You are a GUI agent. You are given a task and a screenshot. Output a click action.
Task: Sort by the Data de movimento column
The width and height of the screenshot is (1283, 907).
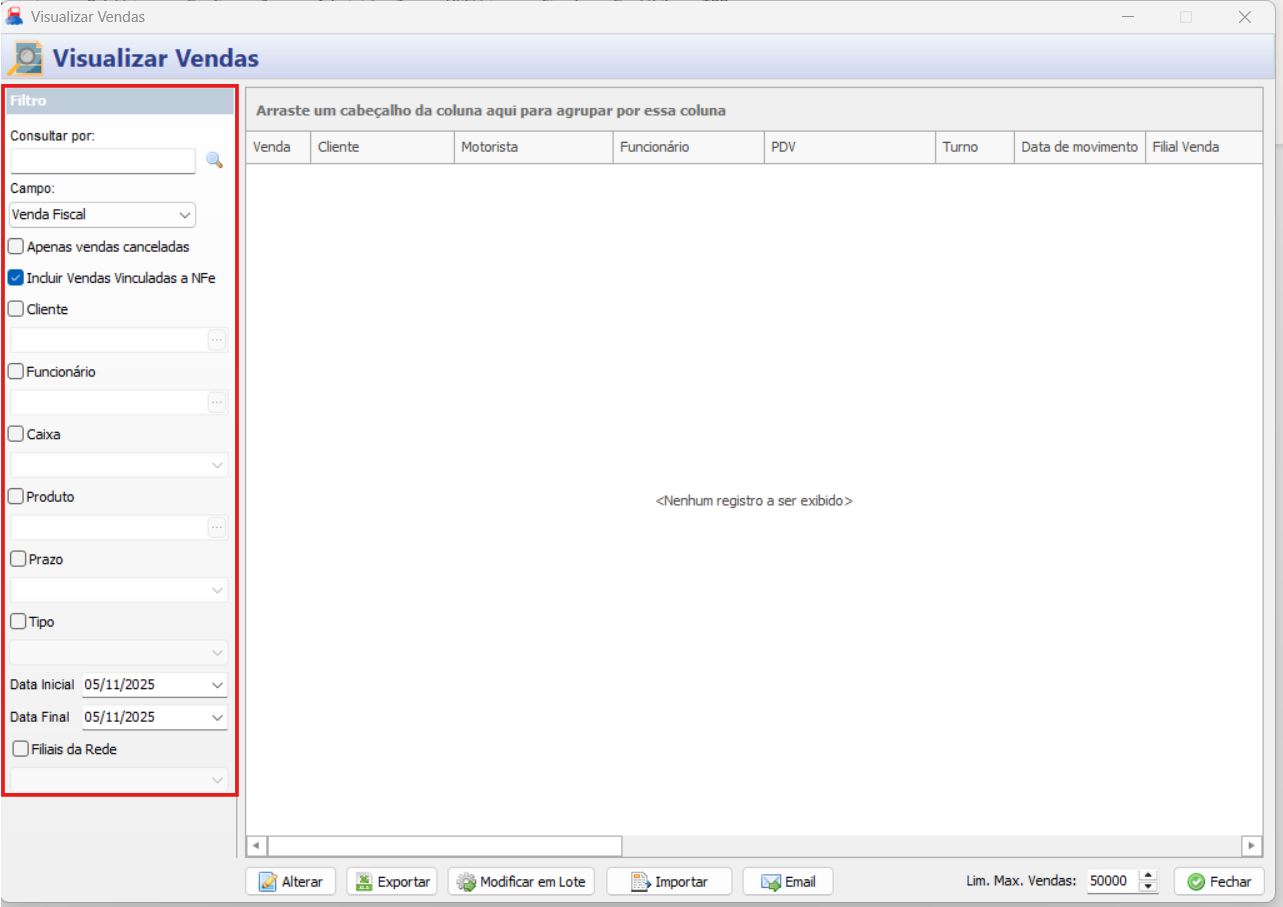point(1079,147)
